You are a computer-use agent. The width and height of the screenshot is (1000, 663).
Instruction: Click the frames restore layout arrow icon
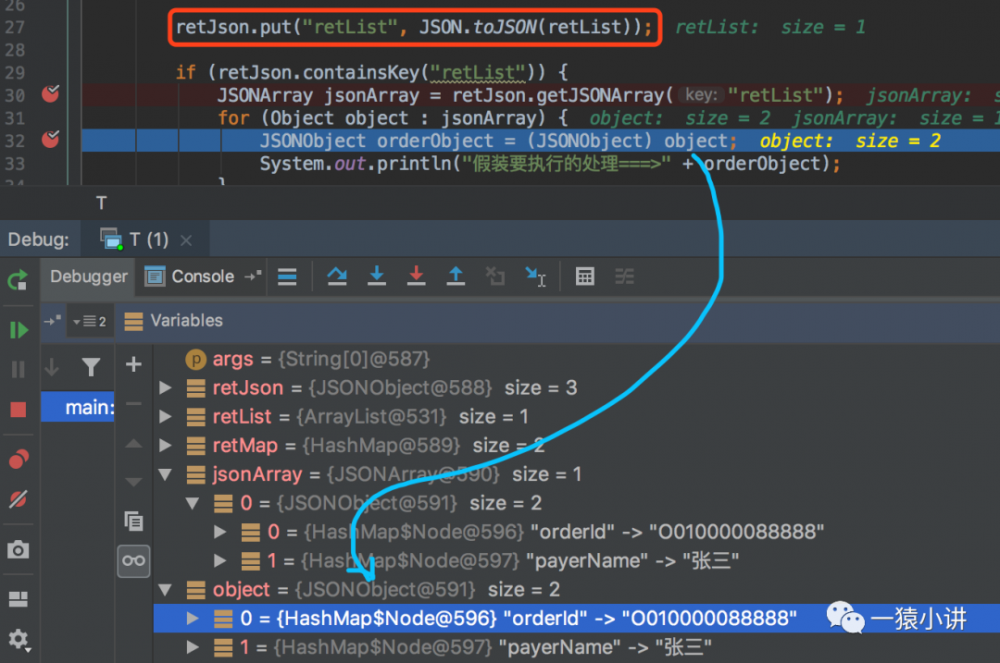click(x=52, y=321)
